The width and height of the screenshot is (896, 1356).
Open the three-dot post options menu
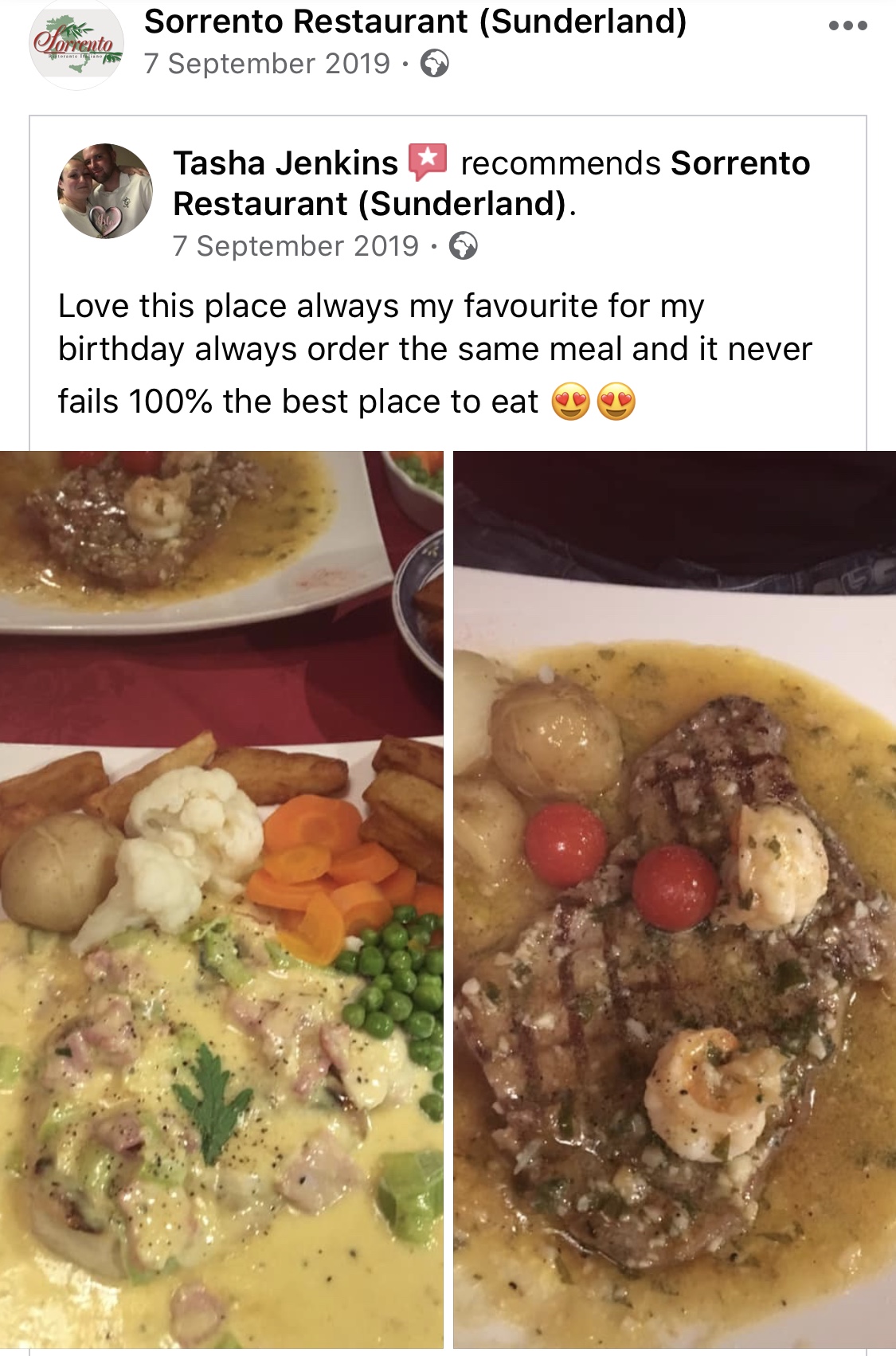point(847,25)
